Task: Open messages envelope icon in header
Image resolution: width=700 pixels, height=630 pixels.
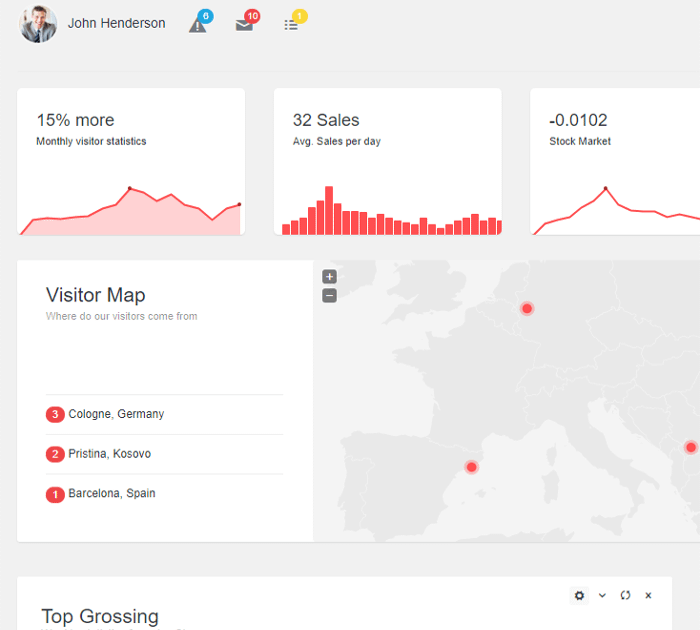Action: (x=244, y=24)
